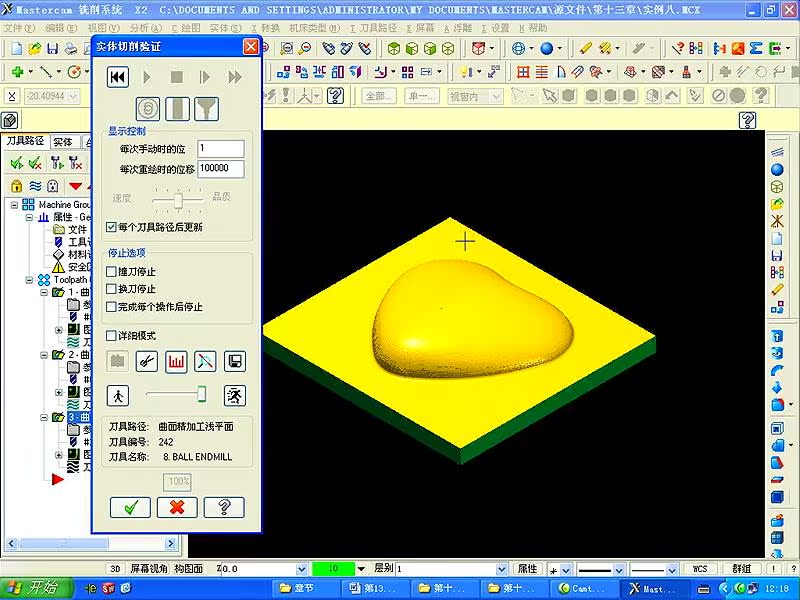Collapse the 属性 properties tree node

click(29, 217)
